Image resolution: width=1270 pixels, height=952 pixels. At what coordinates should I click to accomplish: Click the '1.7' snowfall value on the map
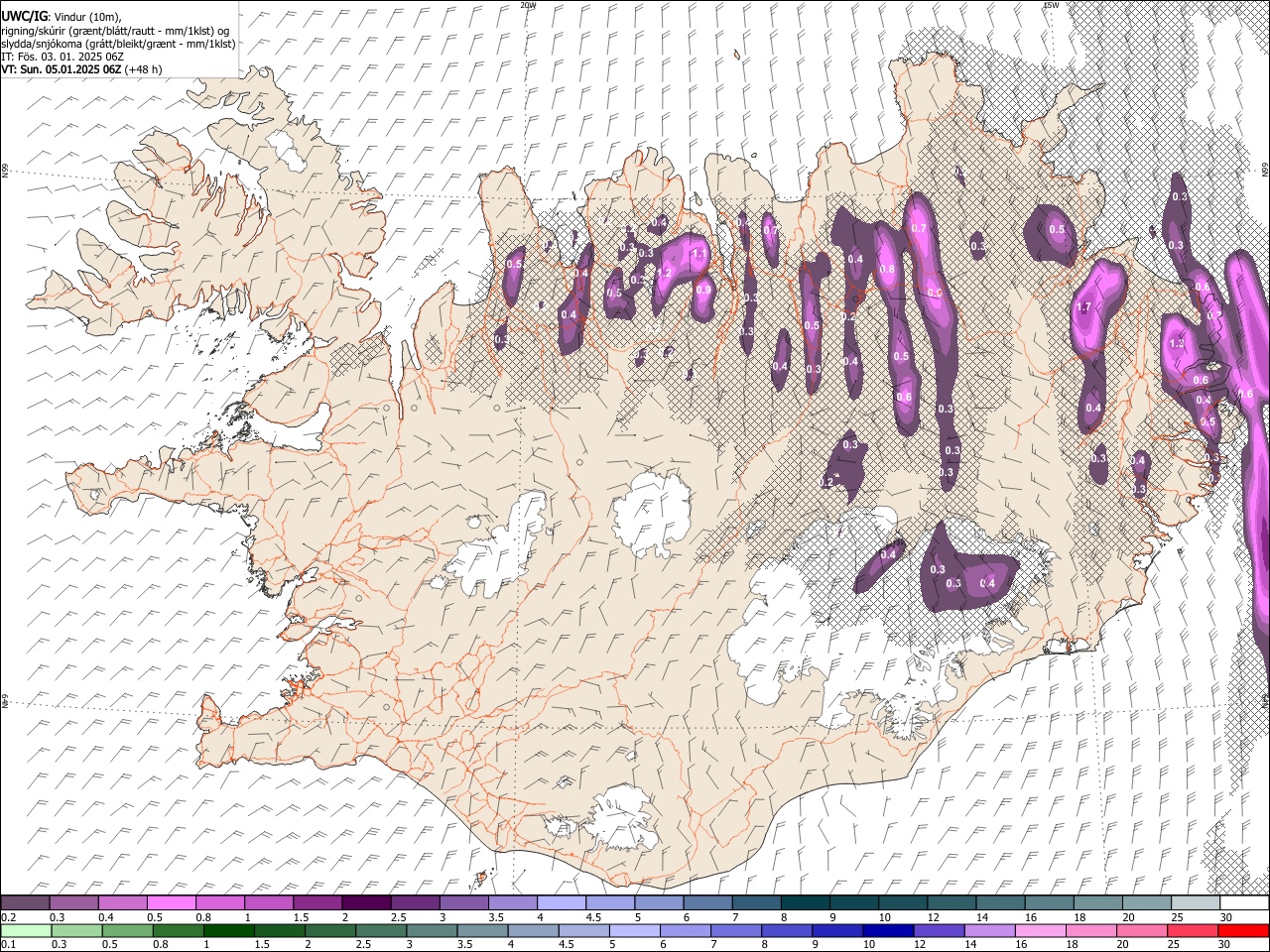click(x=1083, y=307)
